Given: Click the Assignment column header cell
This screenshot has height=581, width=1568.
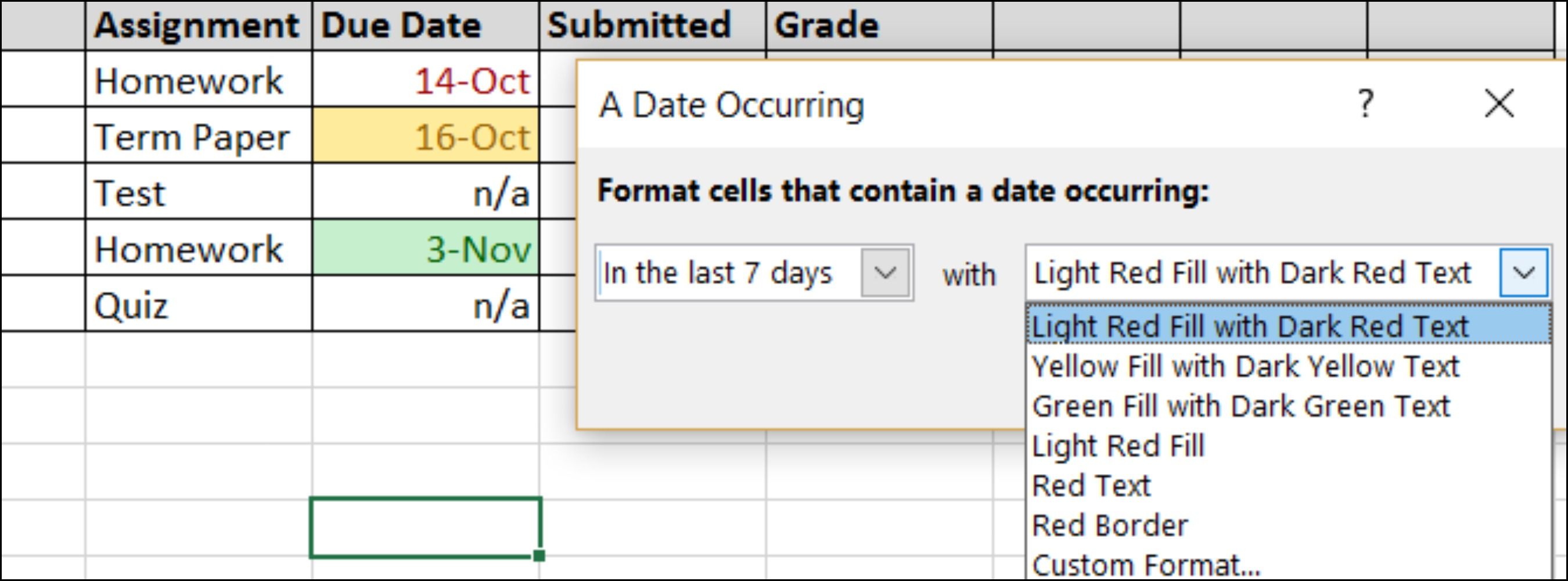Looking at the screenshot, I should pyautogui.click(x=199, y=26).
